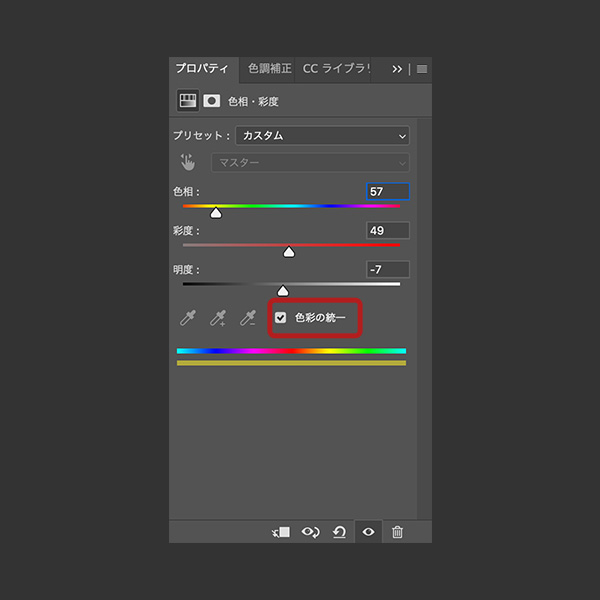Screen dimensions: 600x600
Task: Select the layer mask icon
Action: pos(212,101)
